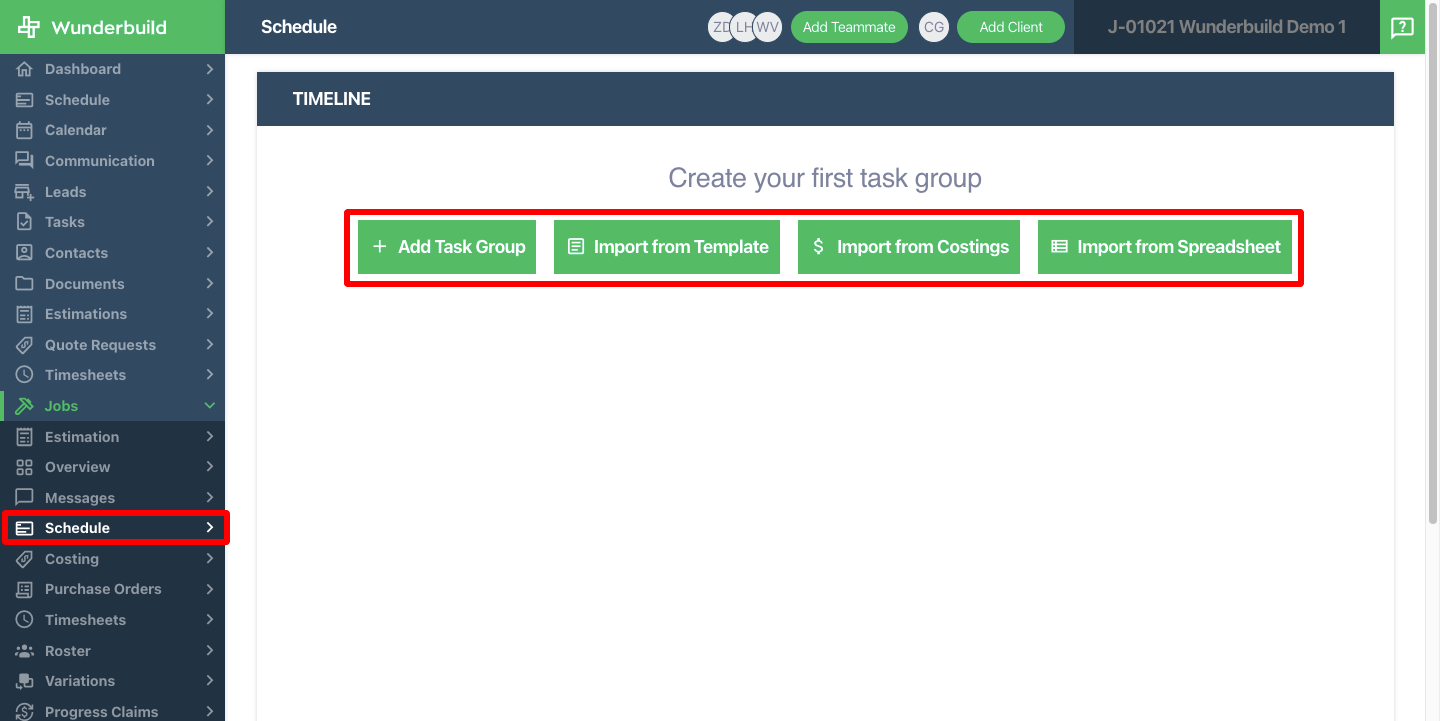This screenshot has height=721, width=1440.
Task: Open Quote Requests in the sidebar
Action: tap(112, 345)
